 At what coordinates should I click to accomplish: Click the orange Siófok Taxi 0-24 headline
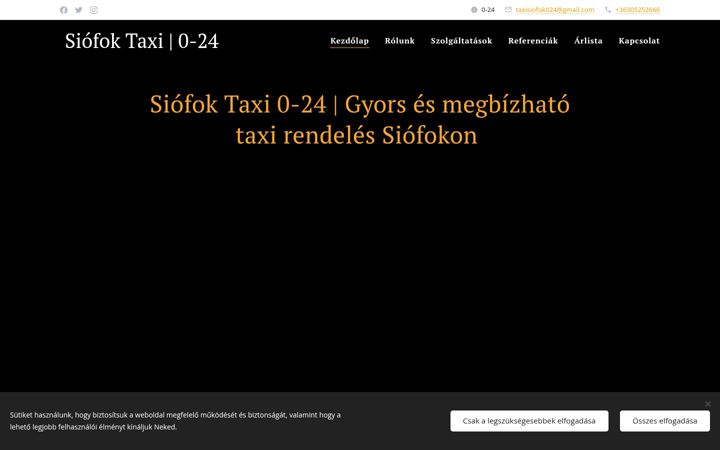click(x=360, y=119)
